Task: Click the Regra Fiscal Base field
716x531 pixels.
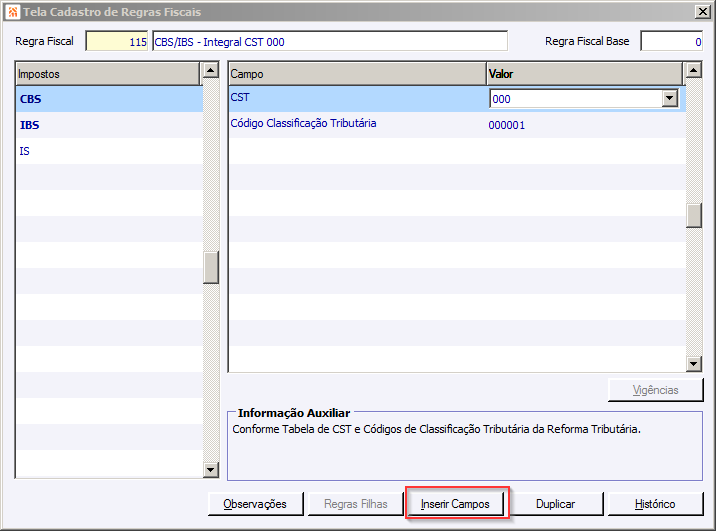Action: coord(671,42)
